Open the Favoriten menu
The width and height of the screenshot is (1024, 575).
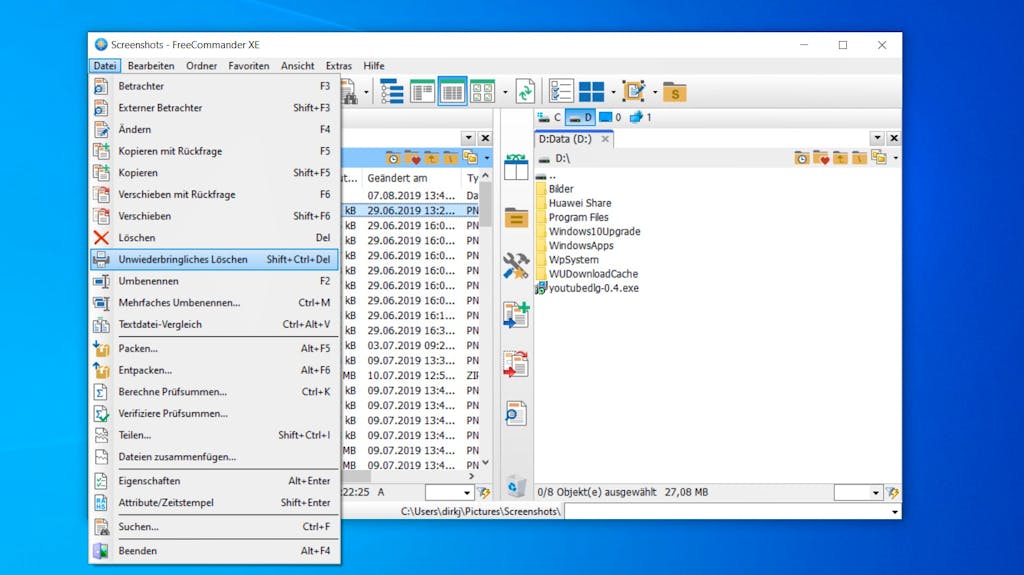click(x=249, y=66)
